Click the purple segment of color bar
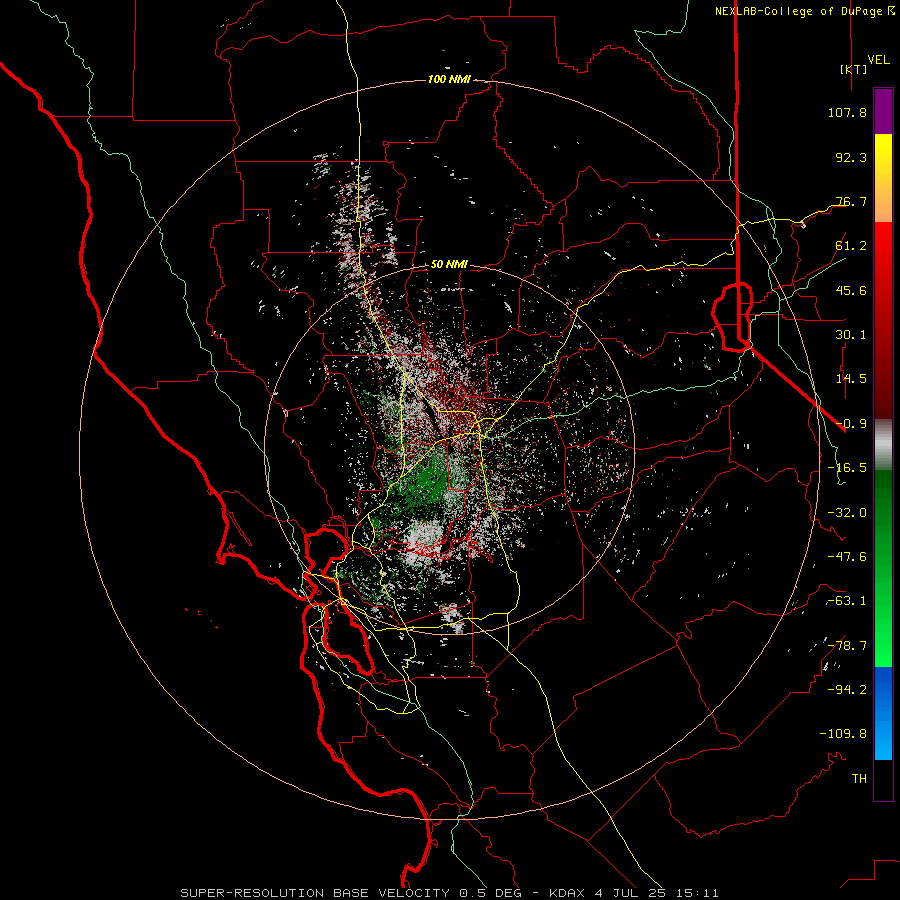Image resolution: width=900 pixels, height=900 pixels. tap(883, 112)
